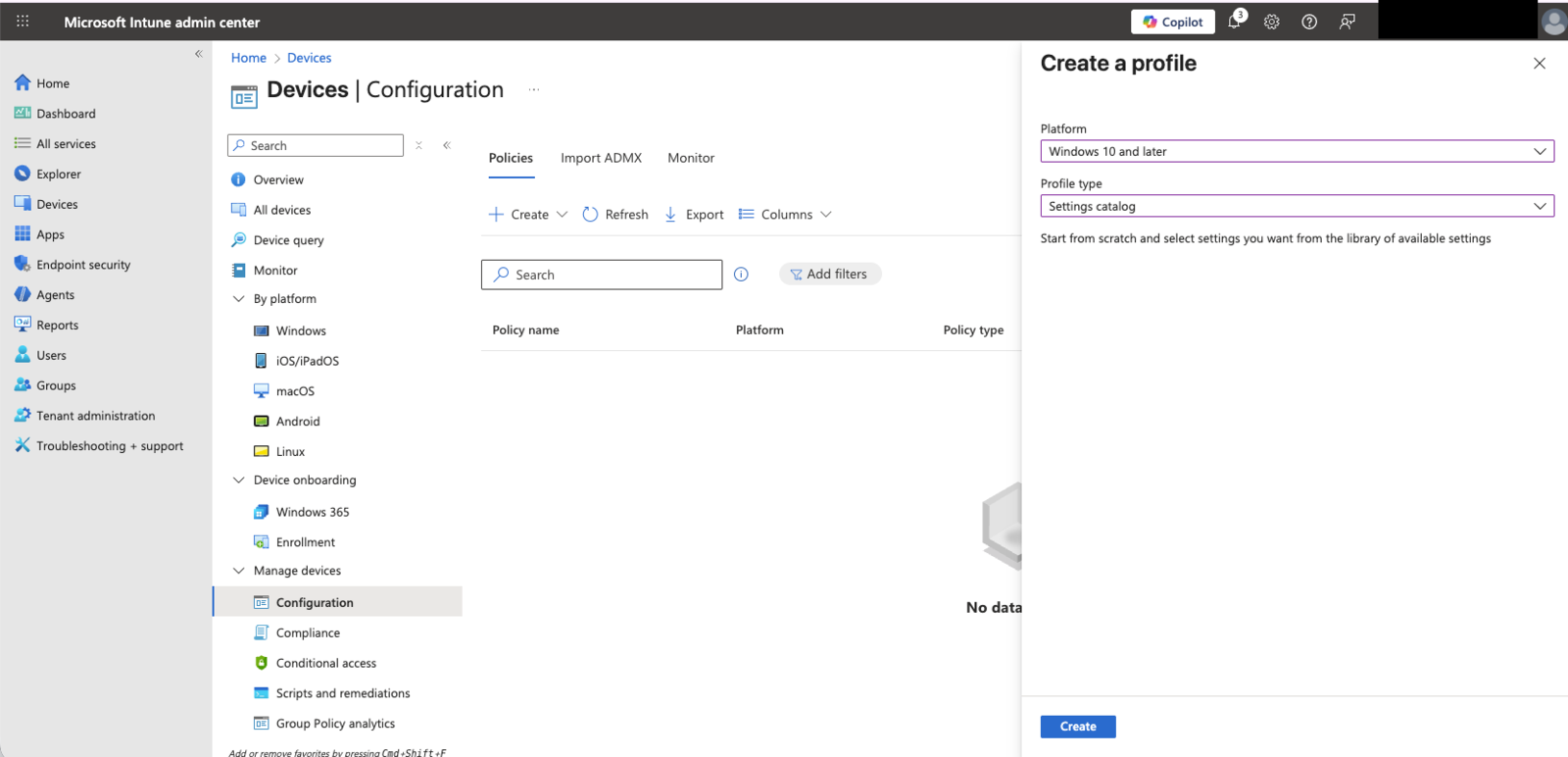Open the notifications bell icon
Image resolution: width=1568 pixels, height=757 pixels.
pos(1235,21)
